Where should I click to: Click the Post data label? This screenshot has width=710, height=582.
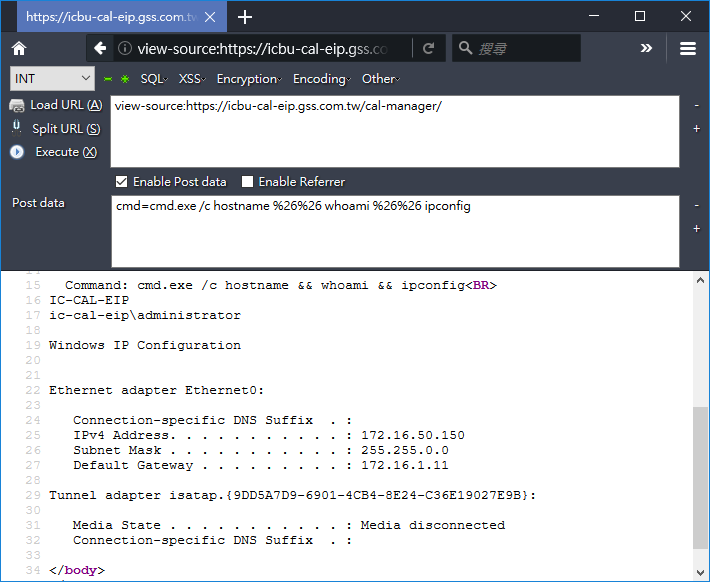point(38,203)
